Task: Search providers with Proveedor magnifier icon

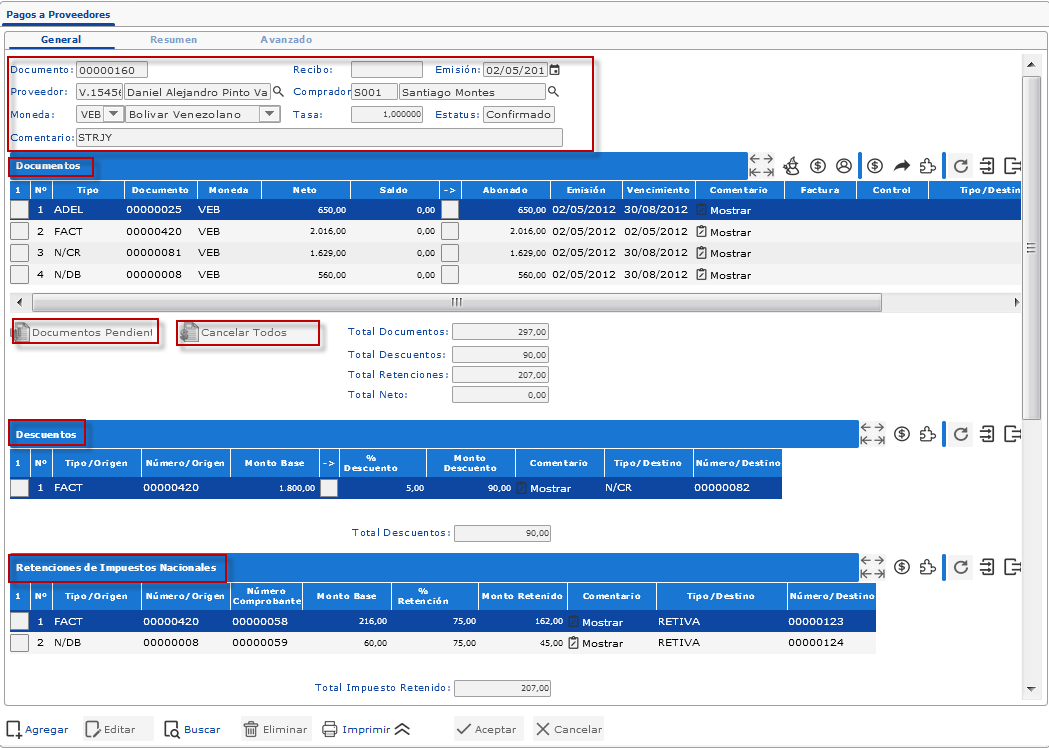Action: pos(278,92)
